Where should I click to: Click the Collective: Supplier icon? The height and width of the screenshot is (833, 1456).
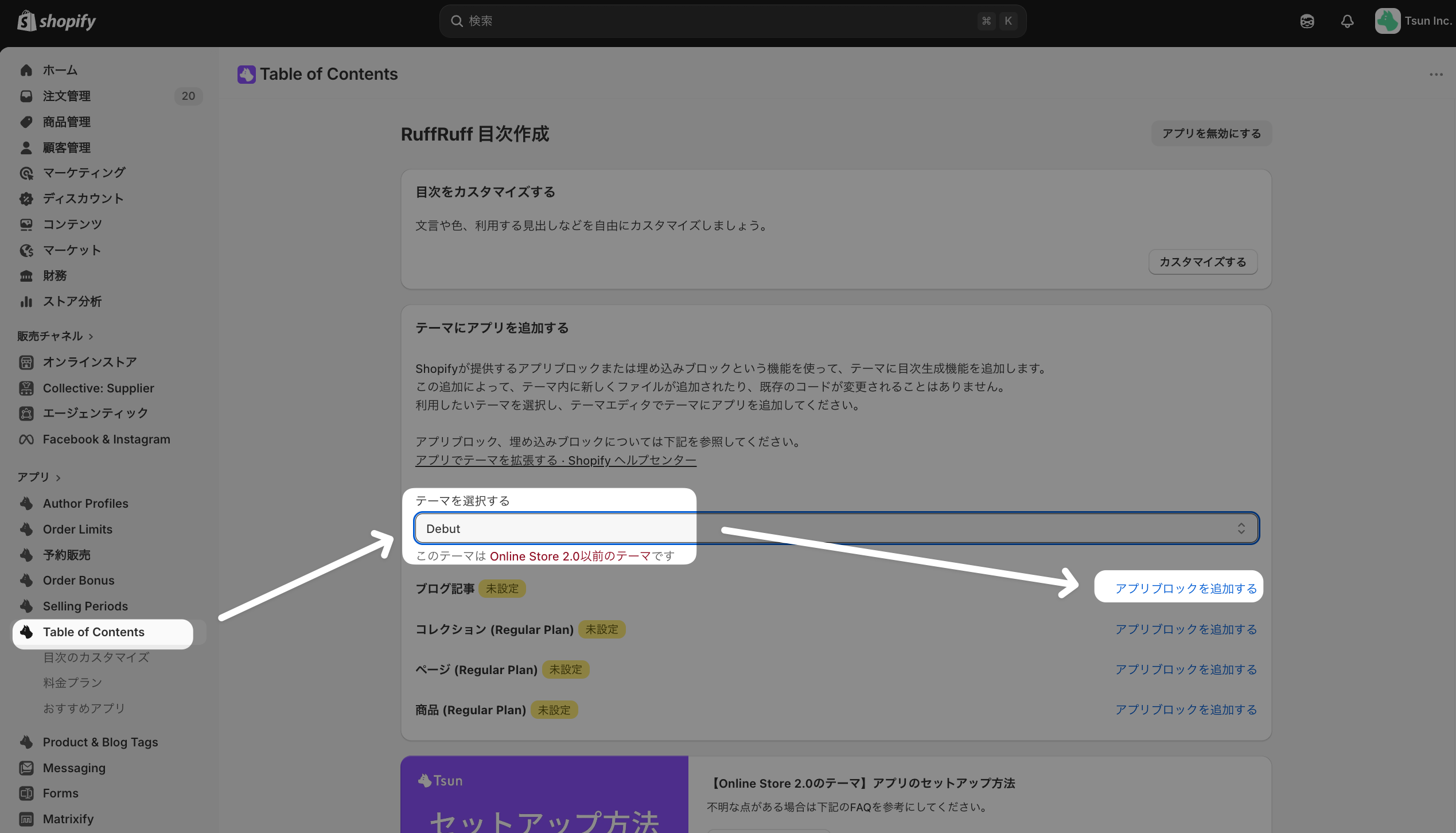26,388
